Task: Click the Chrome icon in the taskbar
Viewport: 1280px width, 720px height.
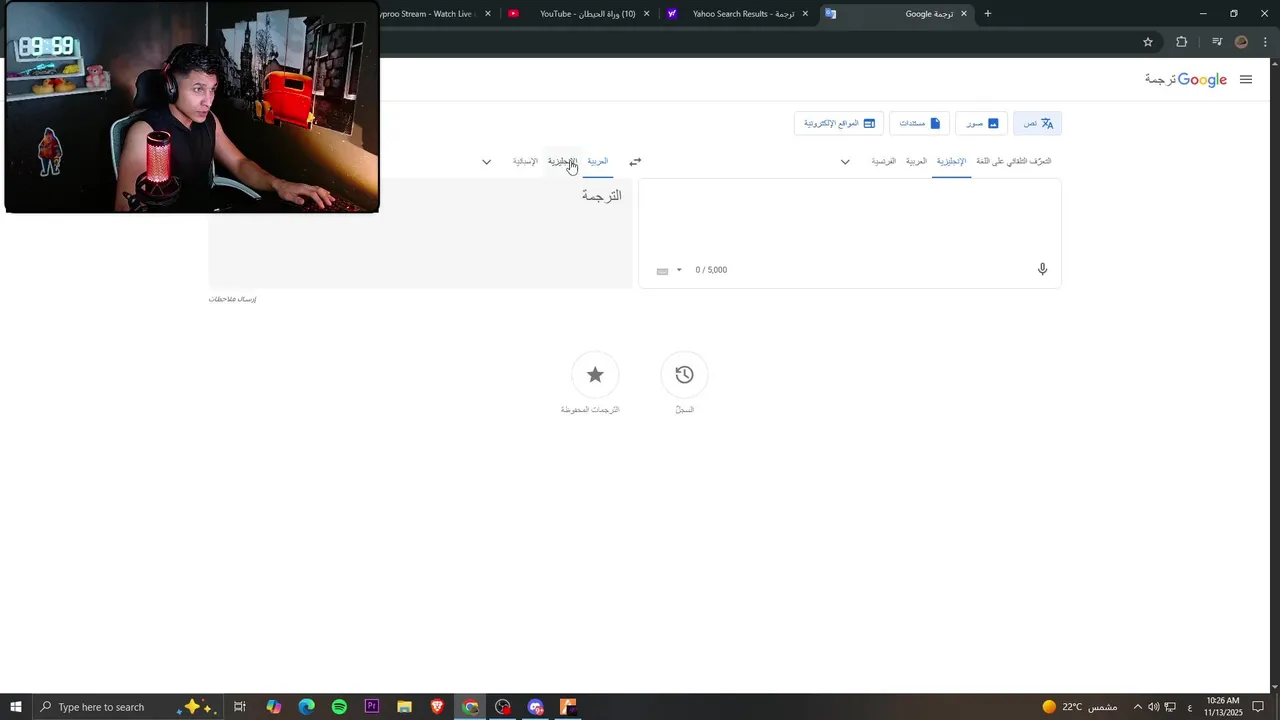Action: point(470,707)
